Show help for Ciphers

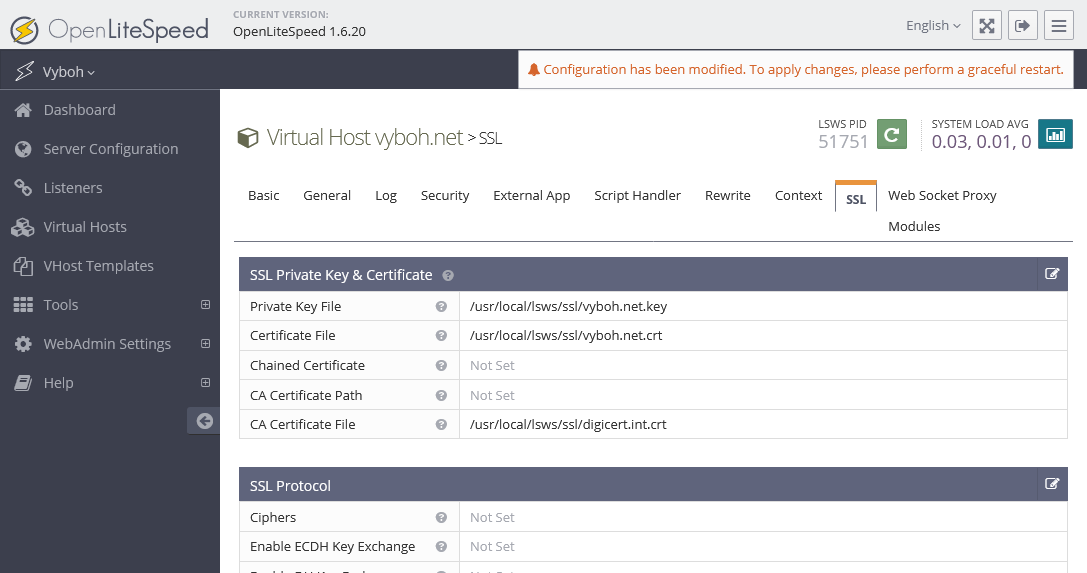(x=441, y=518)
